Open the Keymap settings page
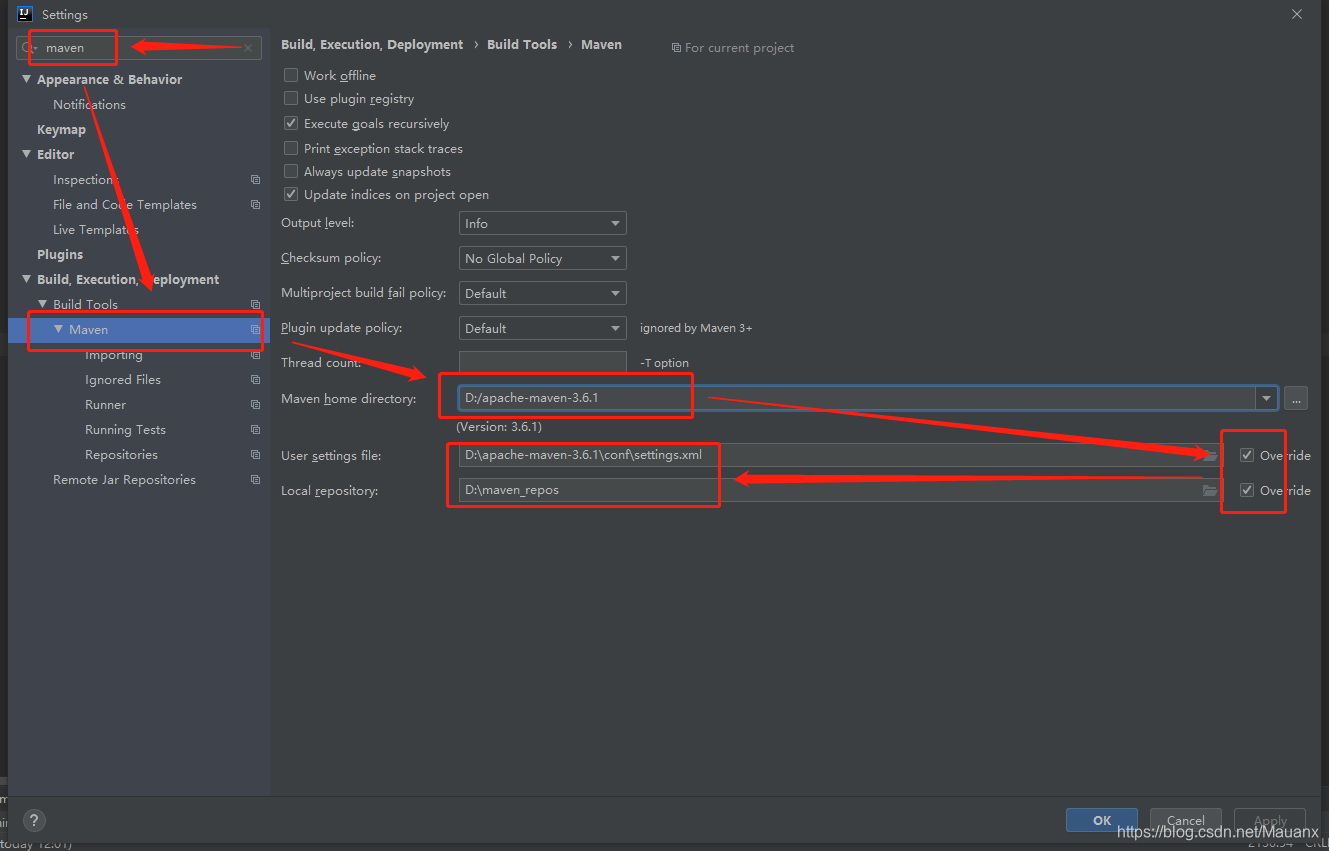The width and height of the screenshot is (1329, 851). (x=61, y=129)
